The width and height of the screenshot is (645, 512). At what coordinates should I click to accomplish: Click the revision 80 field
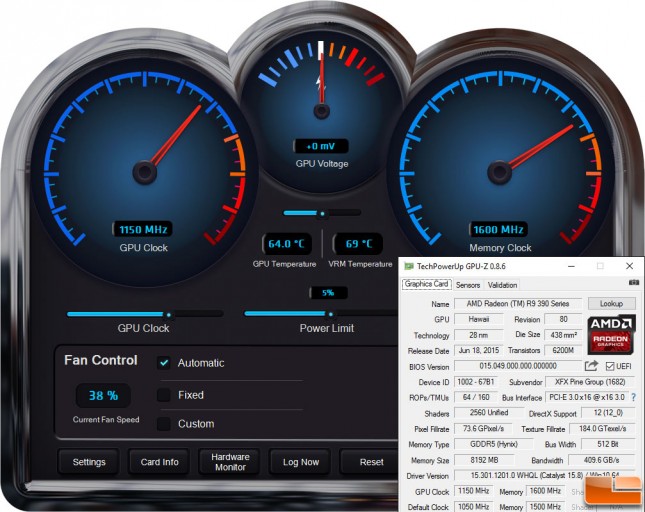(563, 319)
